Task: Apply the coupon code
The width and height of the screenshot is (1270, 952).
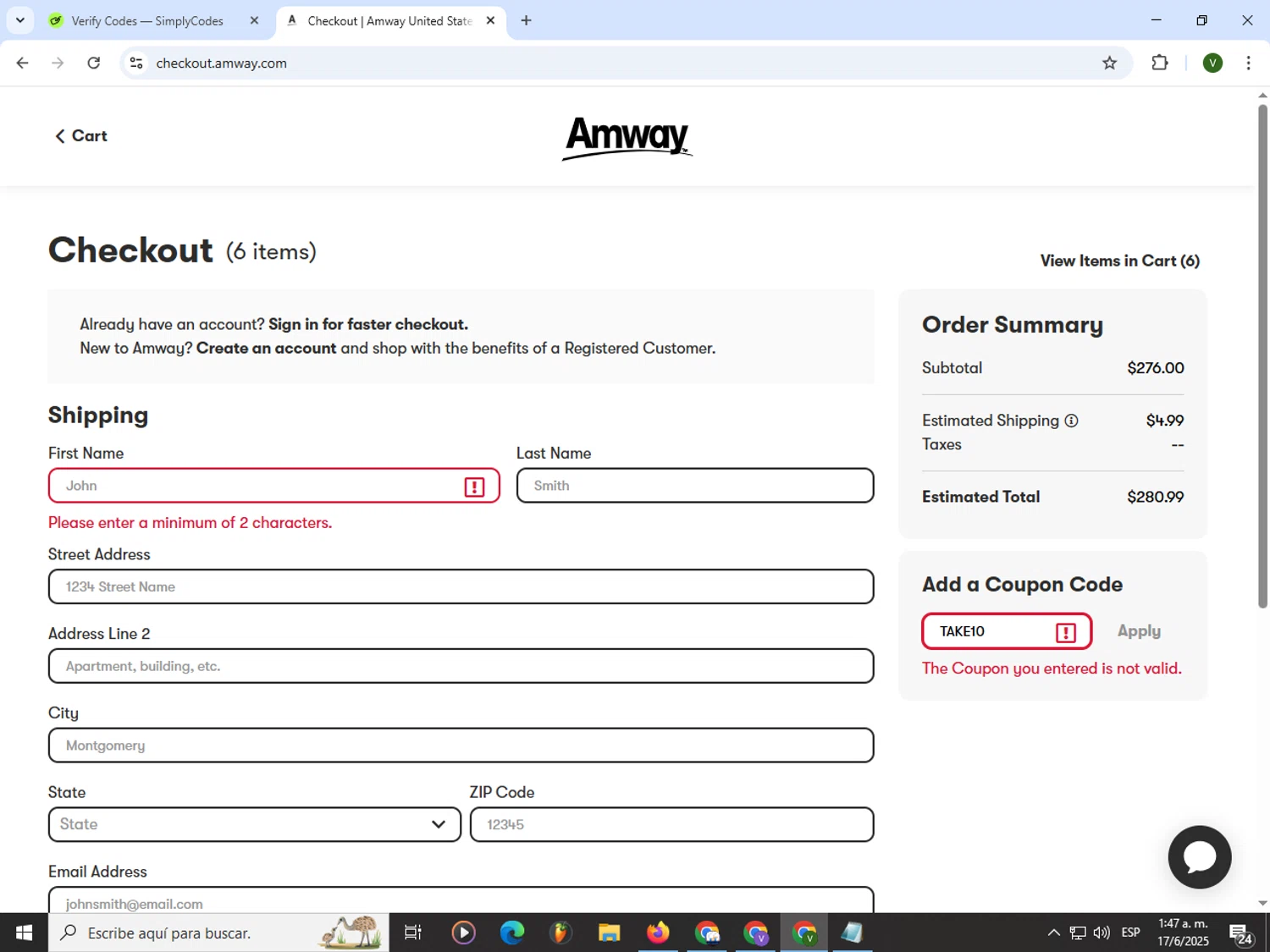Action: pos(1139,631)
